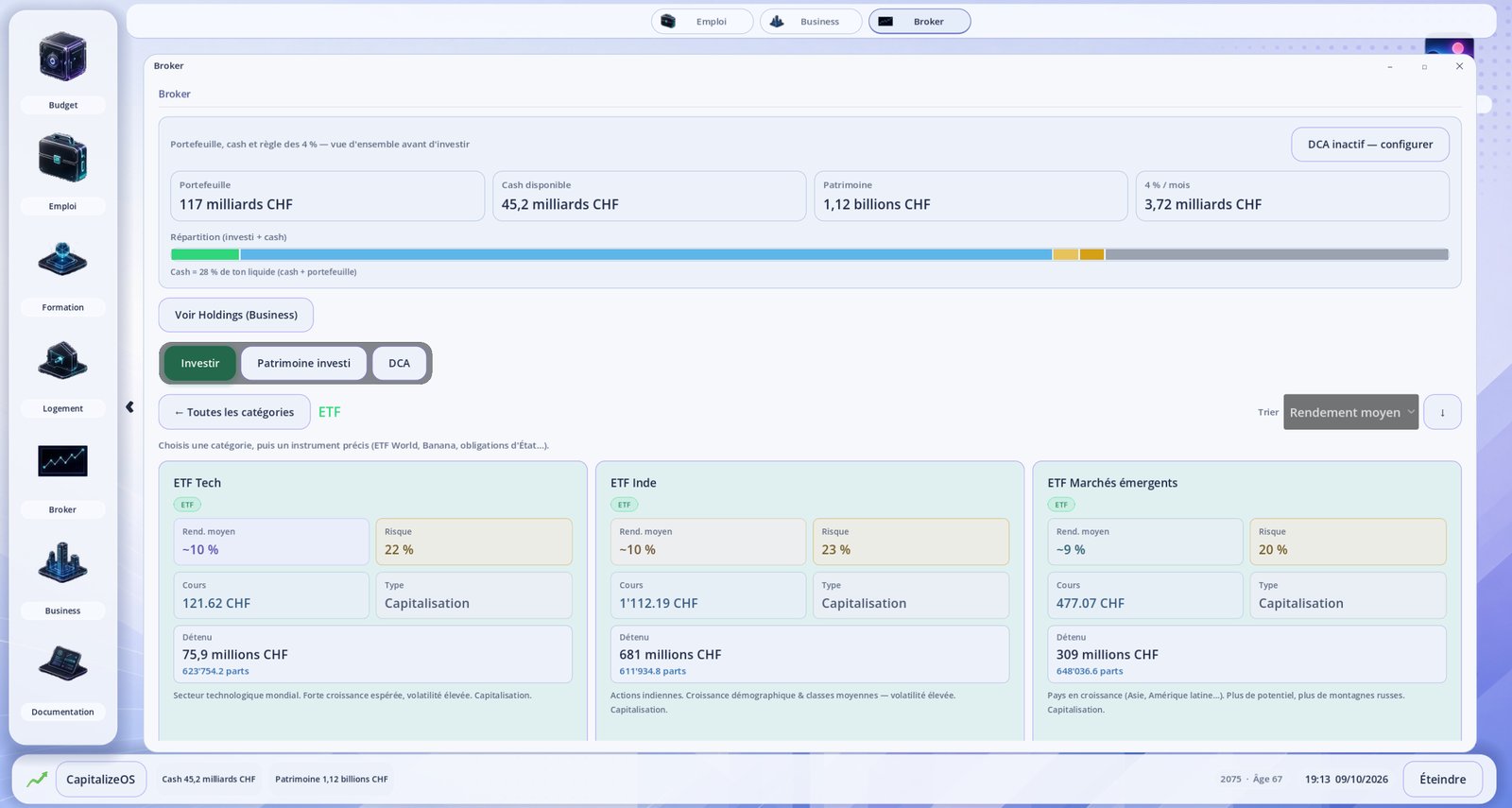Switch to the Emploi taskbar tab

[702, 22]
